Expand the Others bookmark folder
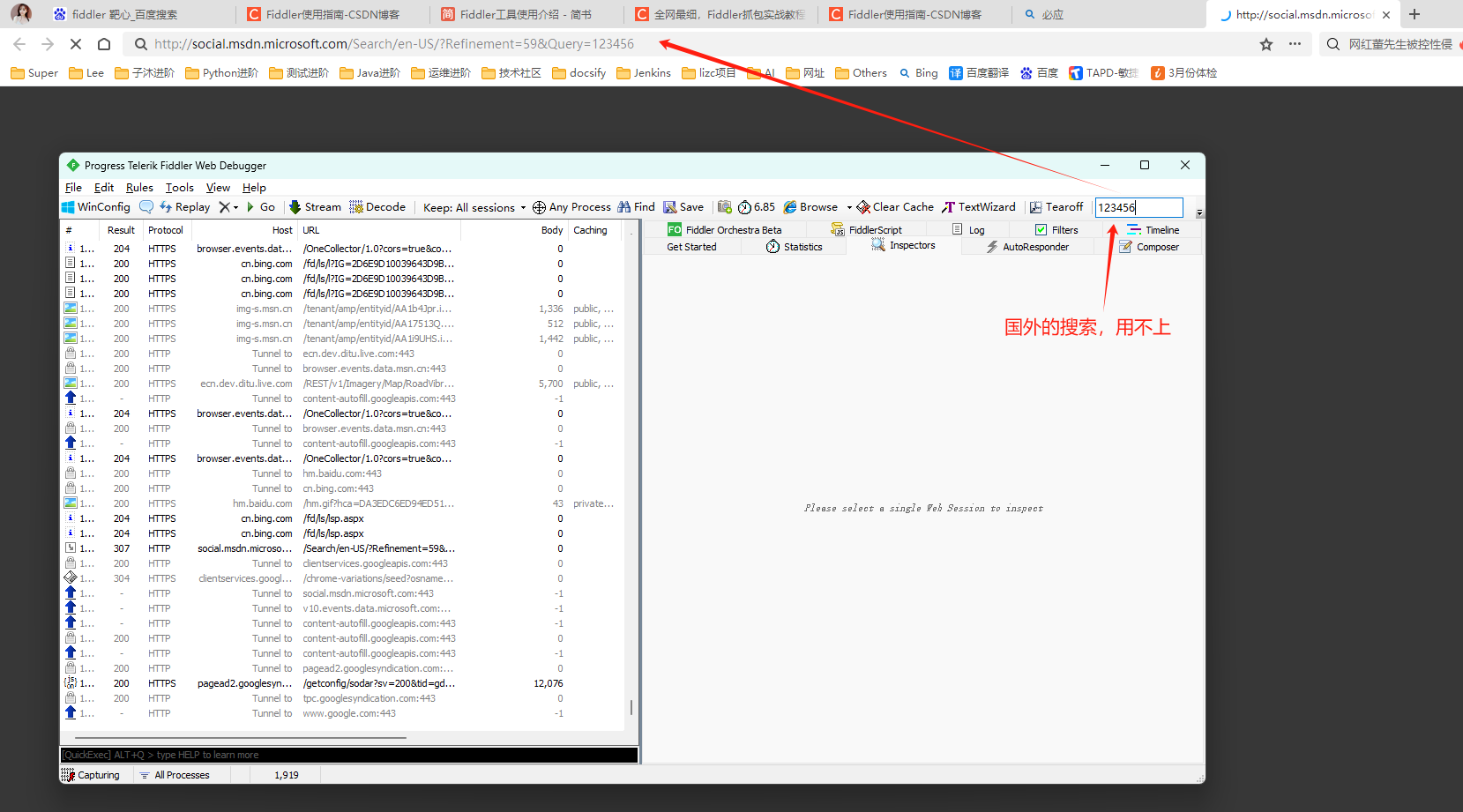Image resolution: width=1463 pixels, height=812 pixels. coord(862,73)
